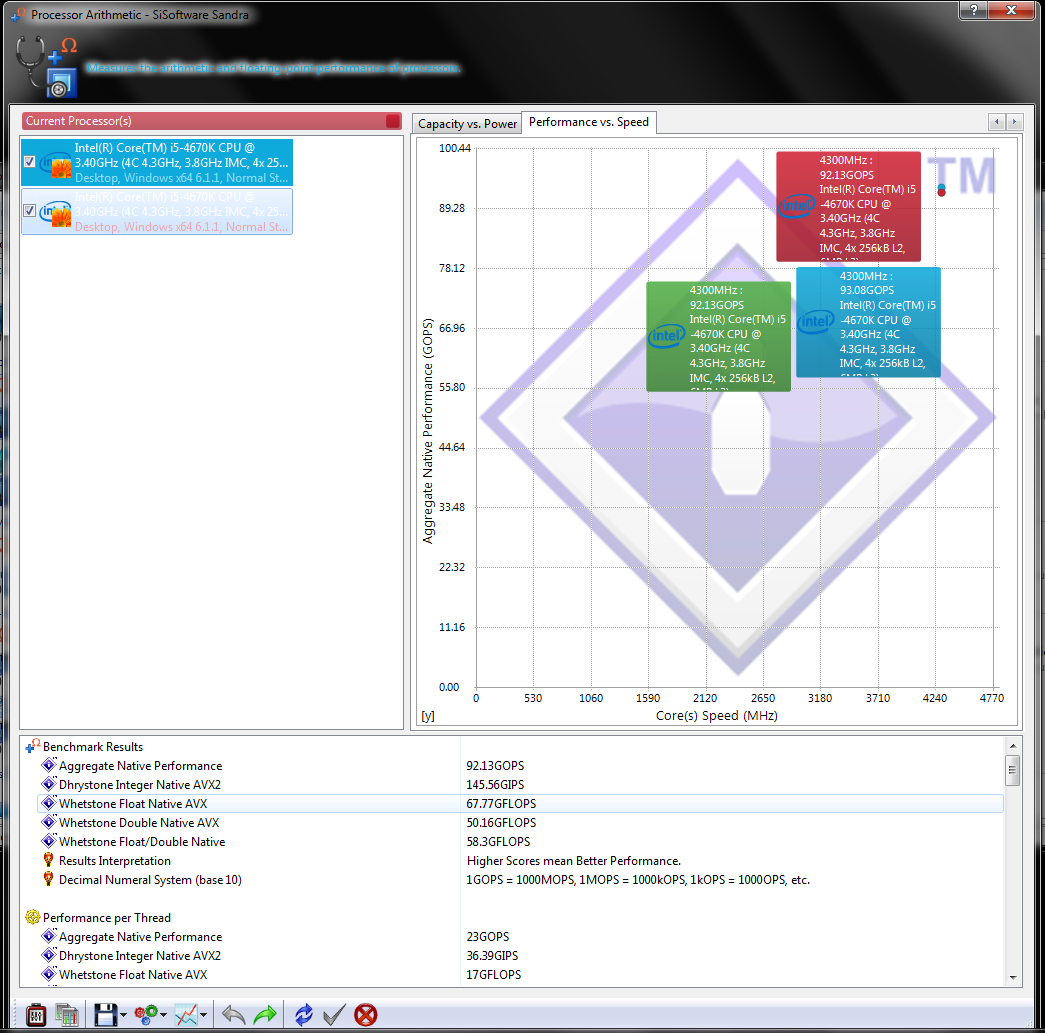This screenshot has width=1045, height=1033.
Task: Click the Results Interpretation pin icon
Action: pyautogui.click(x=48, y=860)
